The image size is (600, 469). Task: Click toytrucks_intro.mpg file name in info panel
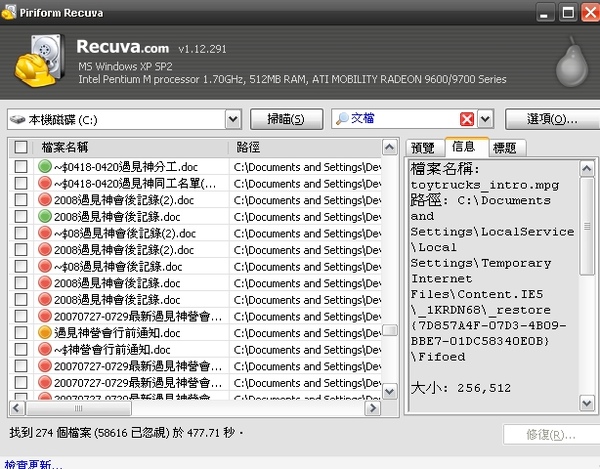tap(484, 185)
